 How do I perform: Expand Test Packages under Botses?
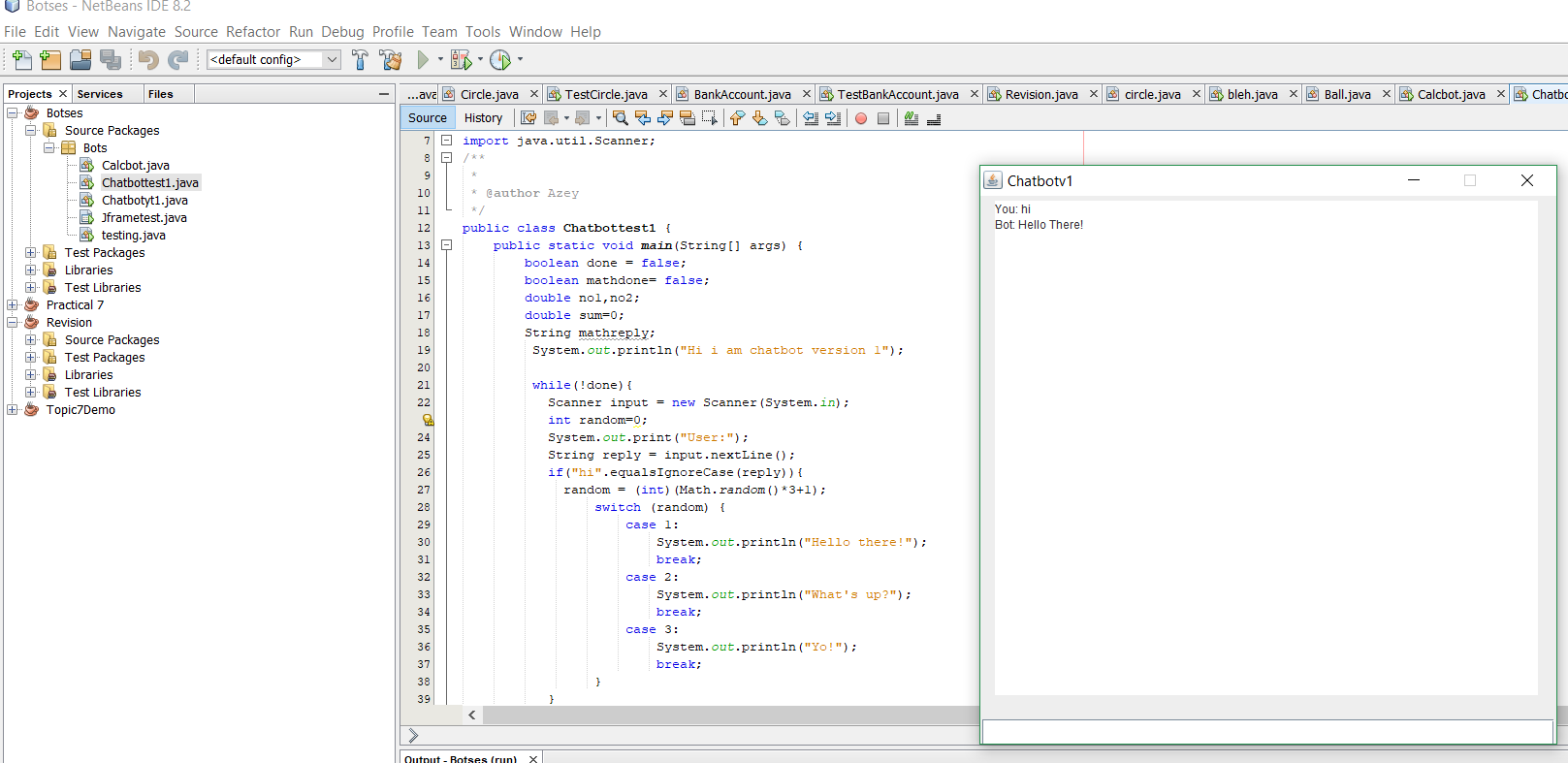pos(31,253)
